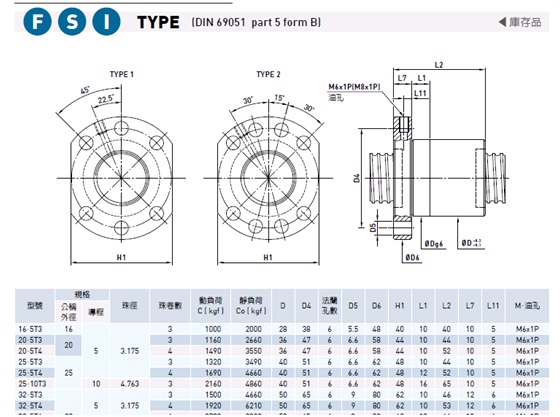
Task: Select the 靜負荷 Co (kgf) column header
Action: coord(251,306)
